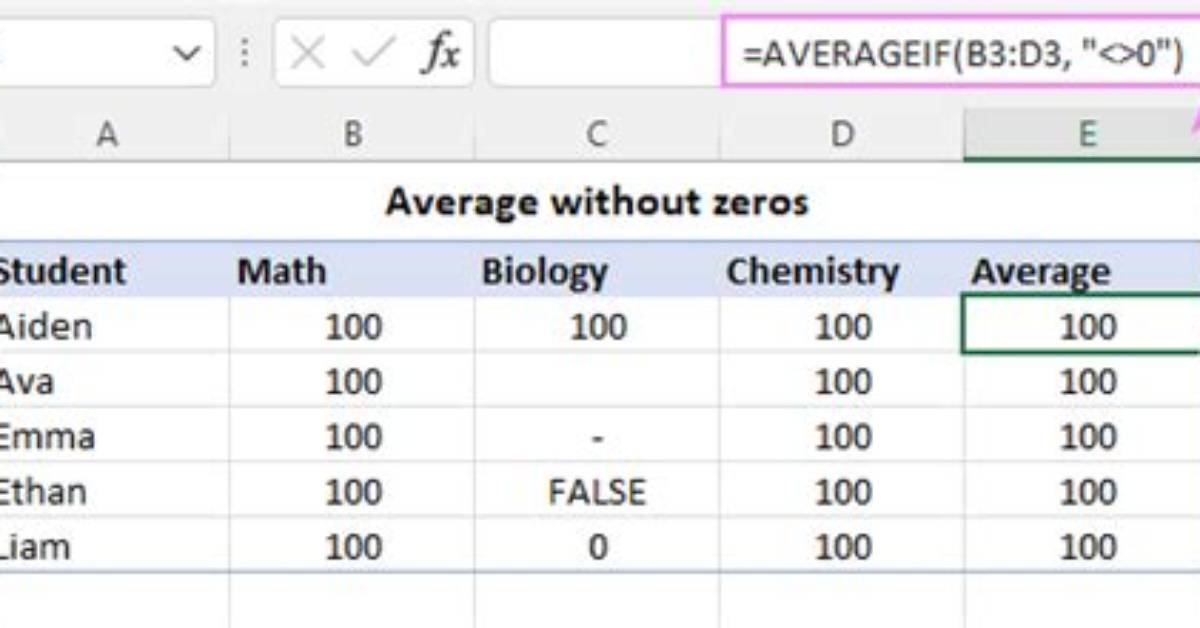Select the Emma name cell

point(114,436)
